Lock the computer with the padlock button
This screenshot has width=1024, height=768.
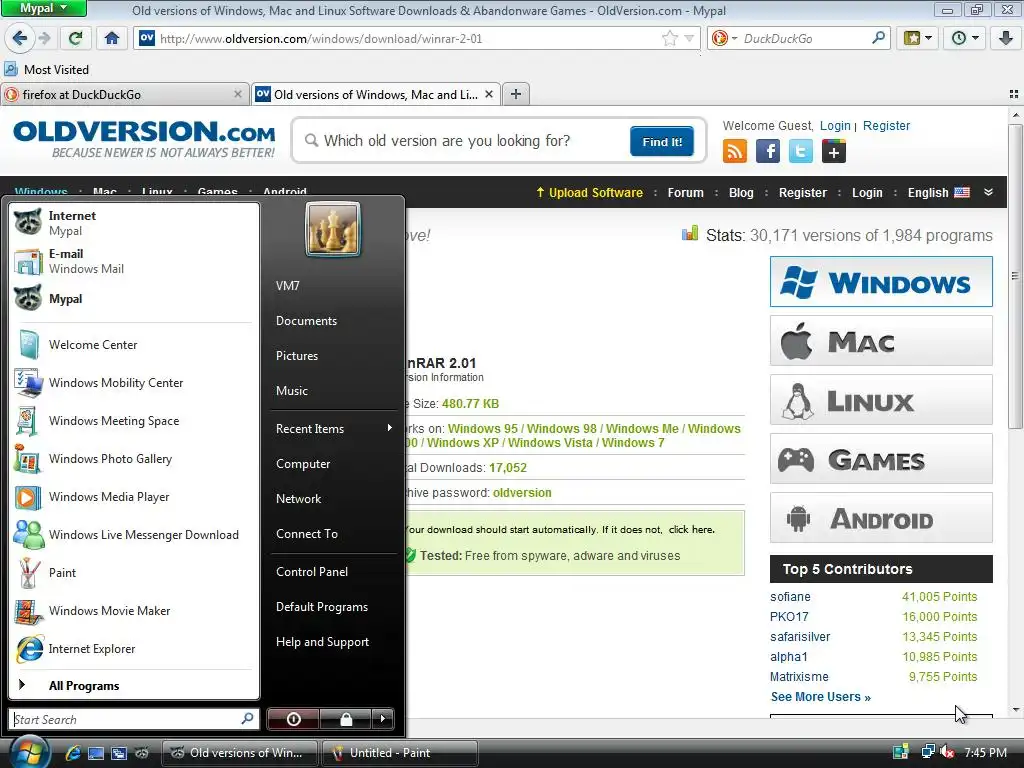(x=346, y=719)
